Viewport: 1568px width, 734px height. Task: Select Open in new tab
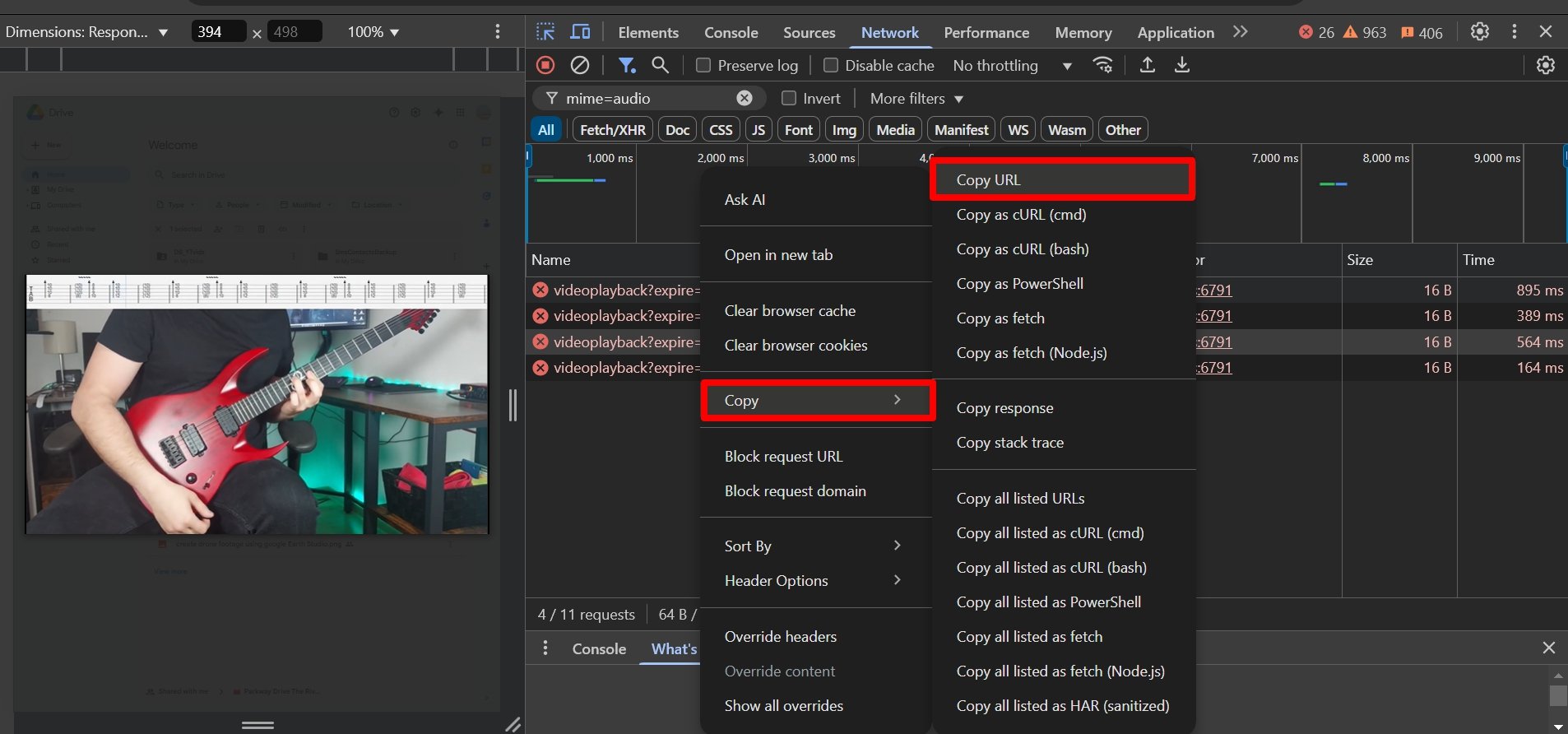(816, 254)
